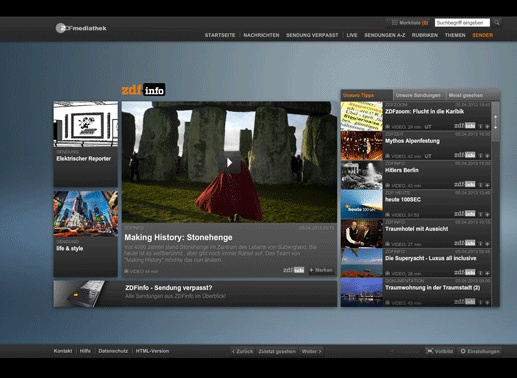
Task: Add Mythos Alpenfestung to Merkliste with plus
Action: (x=487, y=156)
